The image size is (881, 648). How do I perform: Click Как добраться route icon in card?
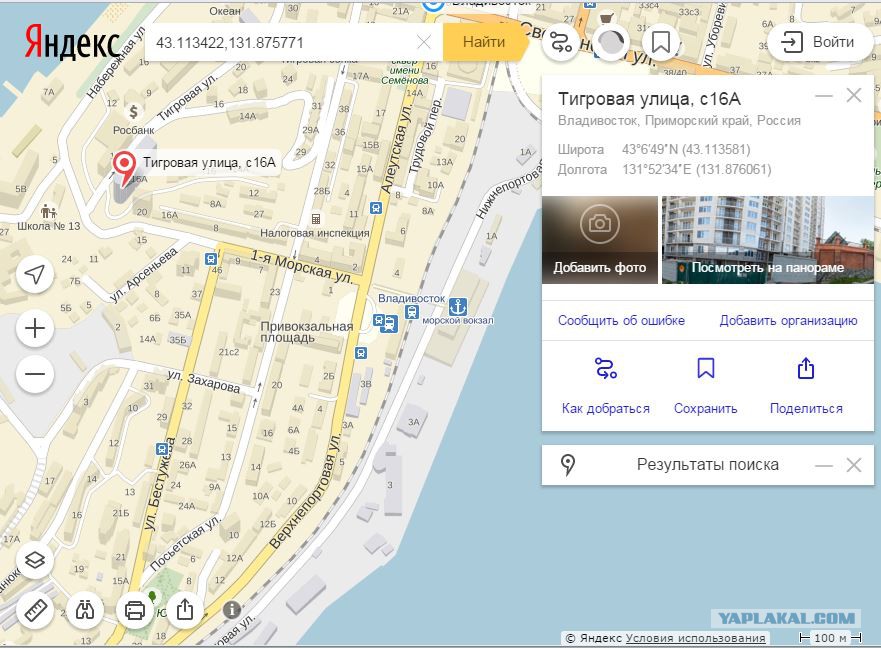tap(606, 369)
